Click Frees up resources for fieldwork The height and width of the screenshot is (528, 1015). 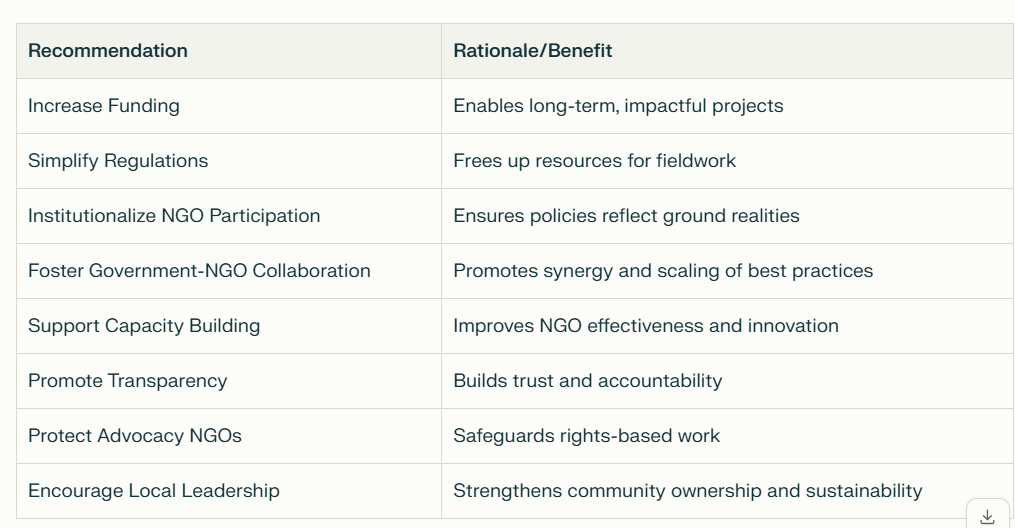(x=594, y=160)
